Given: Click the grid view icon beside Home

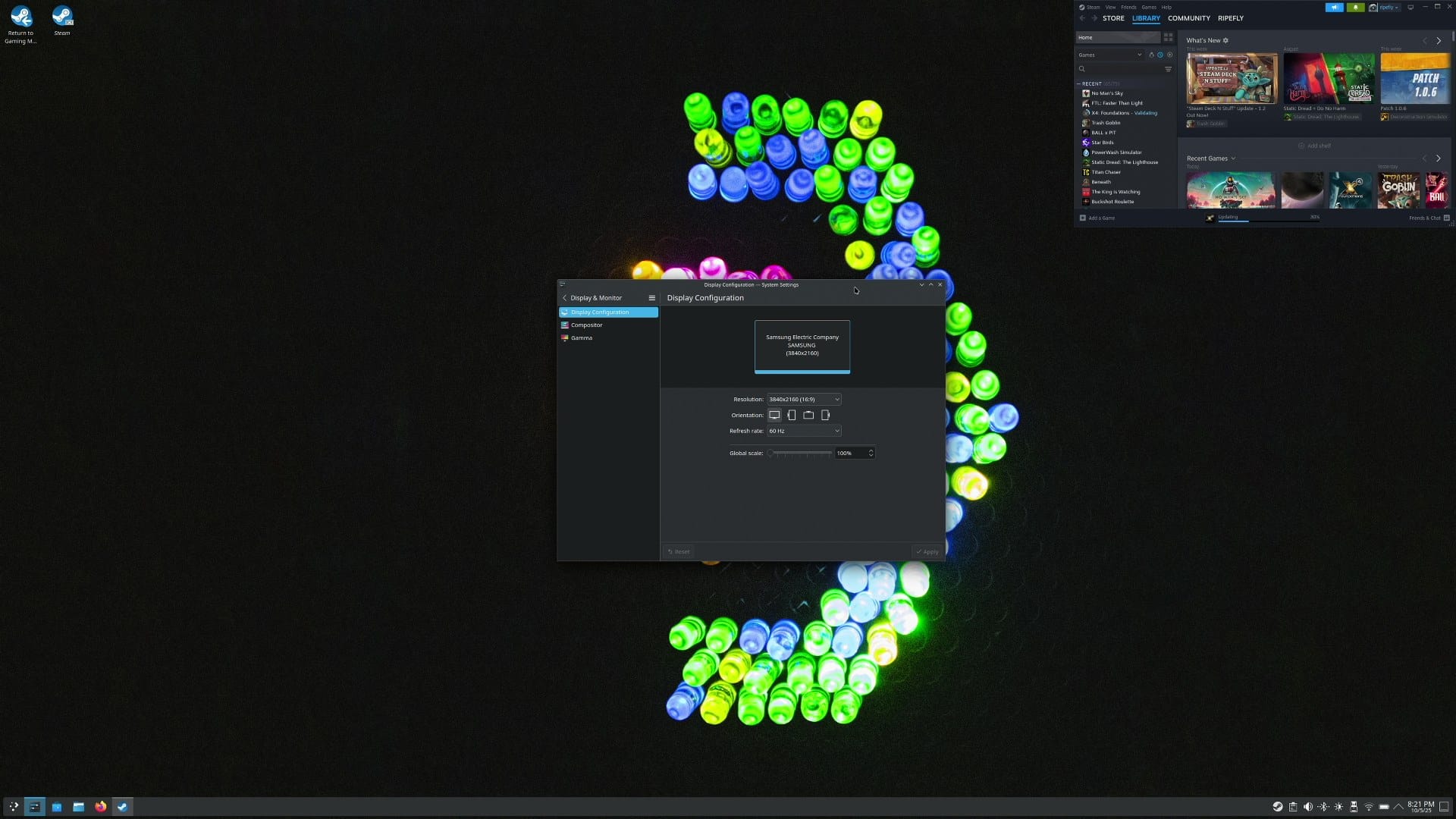Looking at the screenshot, I should coord(1169,37).
